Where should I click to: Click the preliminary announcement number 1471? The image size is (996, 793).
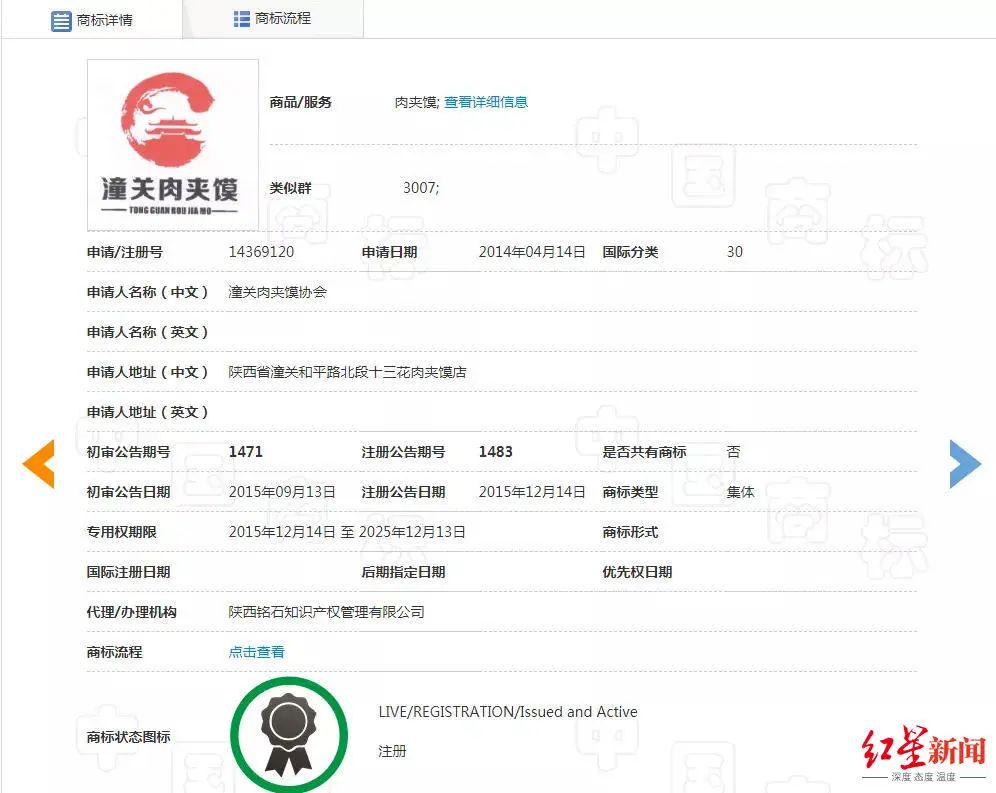coord(245,452)
